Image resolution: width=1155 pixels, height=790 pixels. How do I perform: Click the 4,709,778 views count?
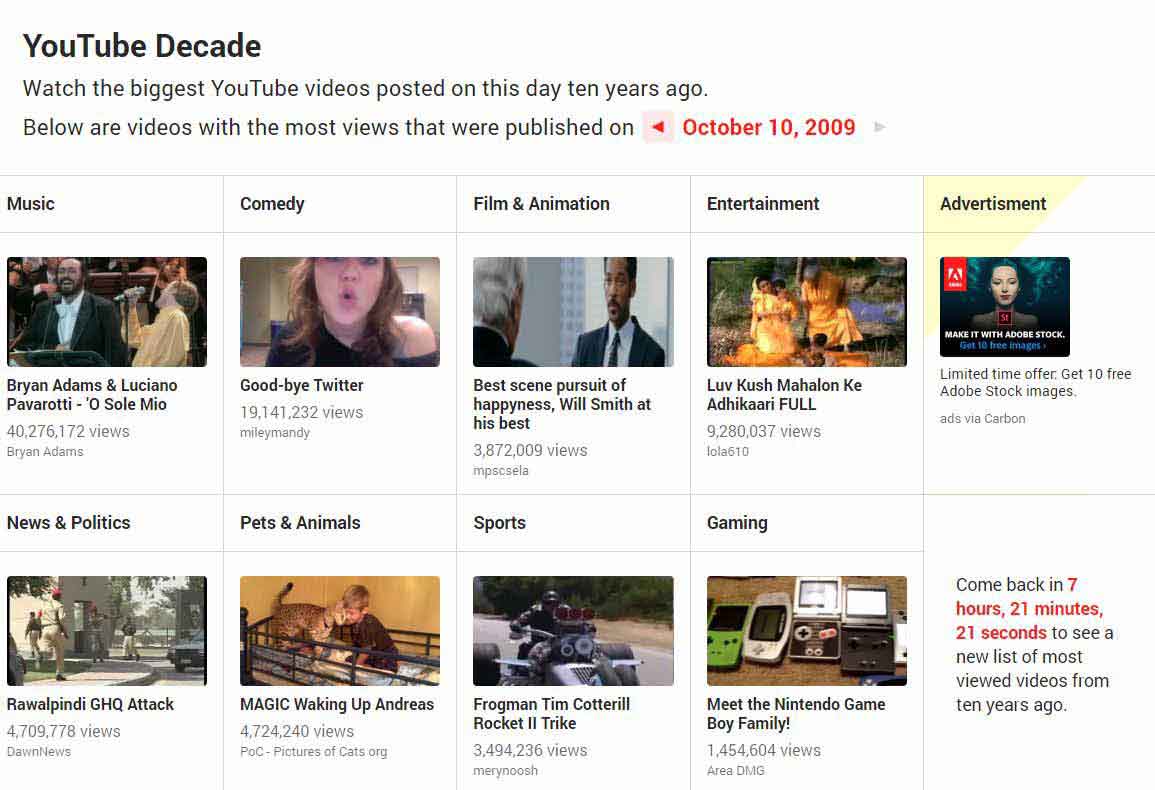[63, 731]
